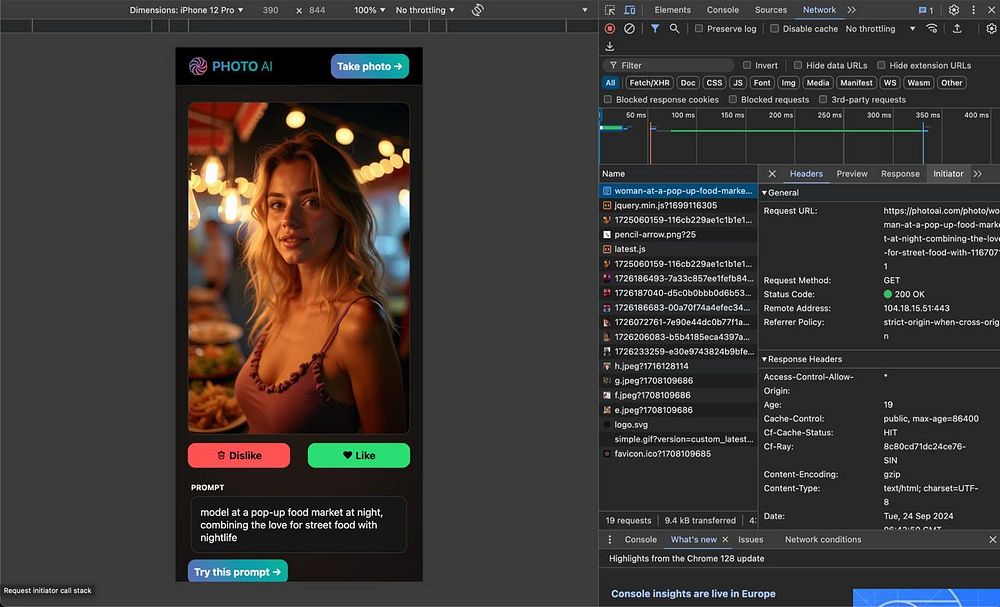1000x607 pixels.
Task: Select the Fetch/XHR filter chip
Action: click(647, 83)
